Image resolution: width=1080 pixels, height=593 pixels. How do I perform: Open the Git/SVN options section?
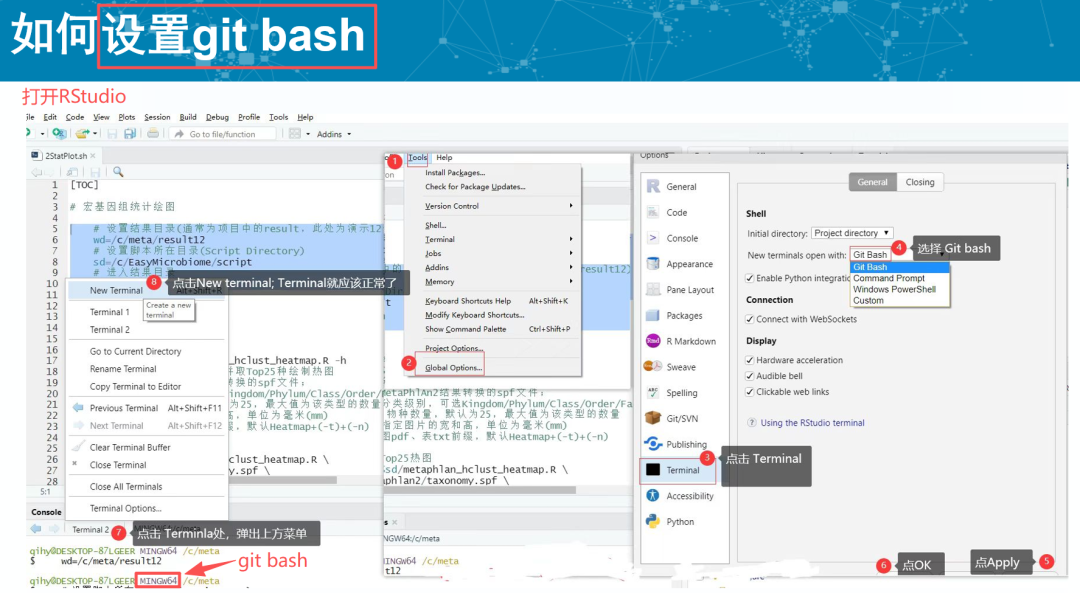click(672, 418)
